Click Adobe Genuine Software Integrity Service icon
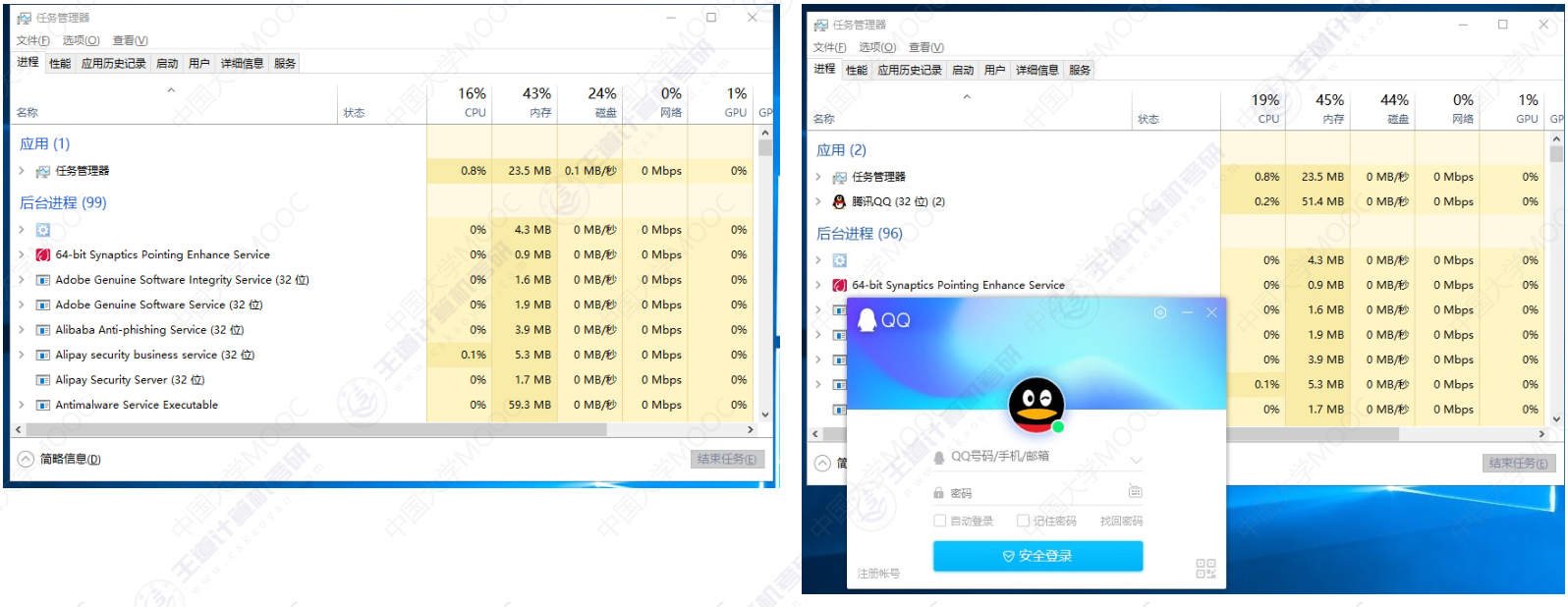The image size is (1568, 607). [x=43, y=280]
